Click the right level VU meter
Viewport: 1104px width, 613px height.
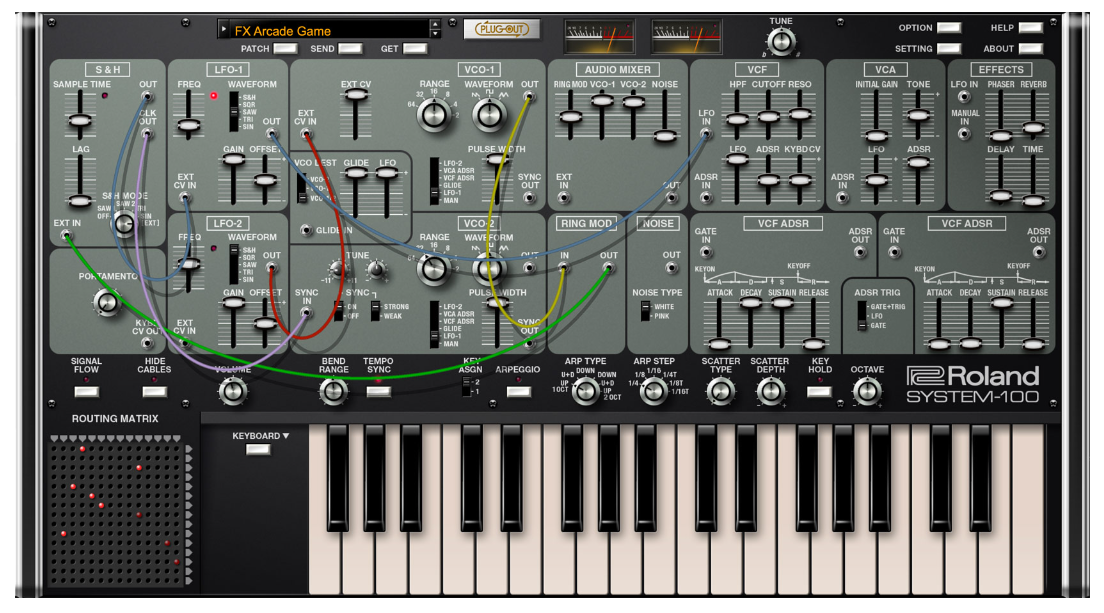[686, 37]
